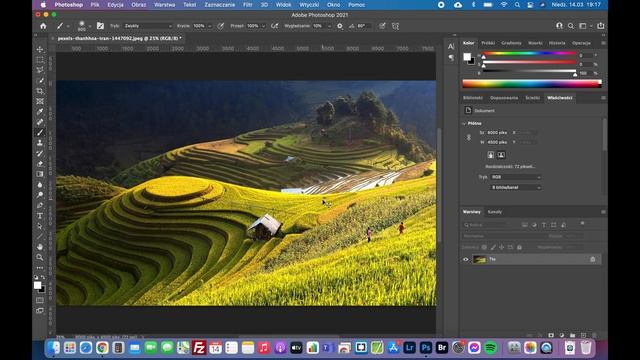Switch to the Kanały tab
Viewport: 640px width, 360px height.
pyautogui.click(x=495, y=212)
